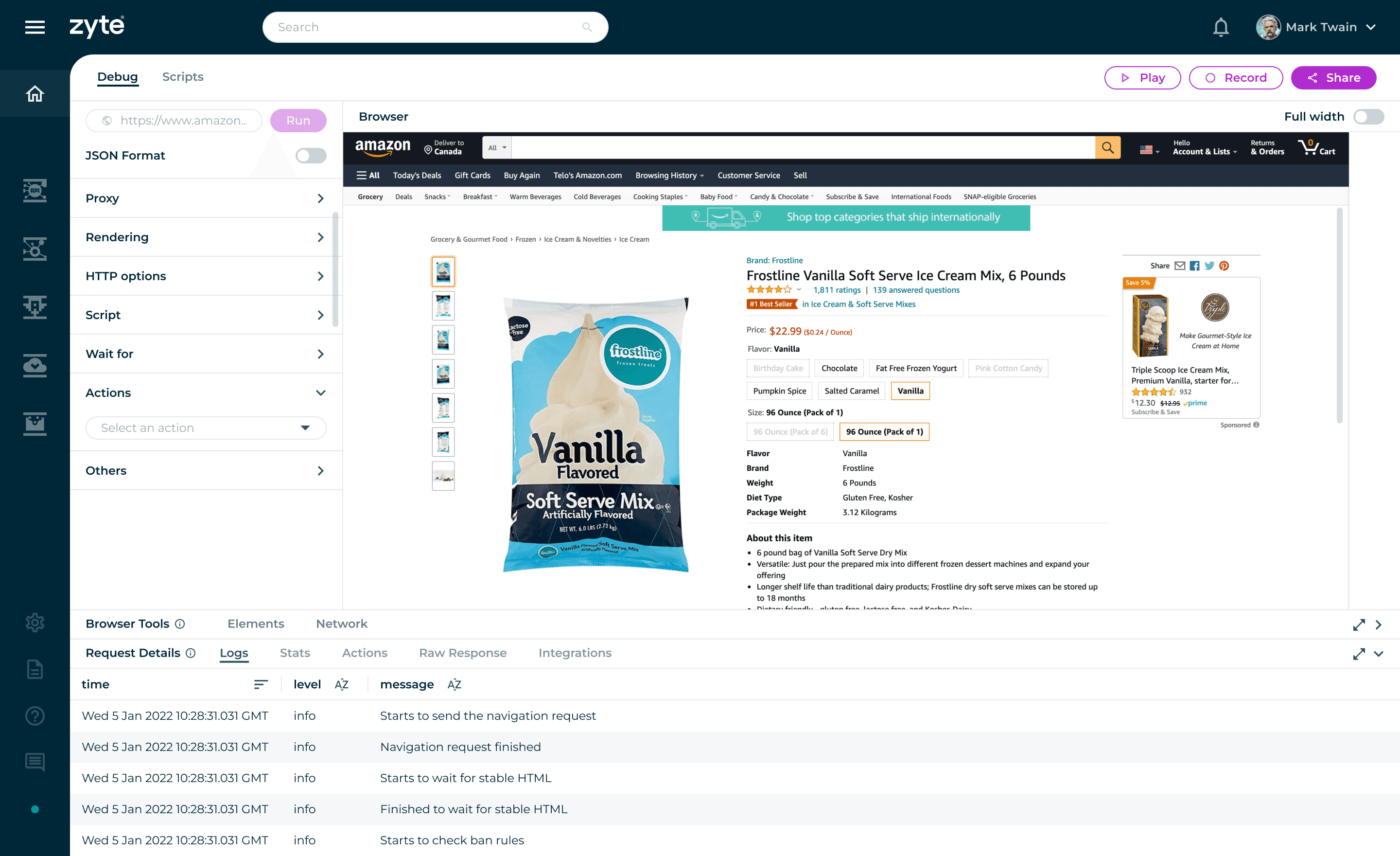Open the settings gear in sidebar
1400x856 pixels.
coord(35,623)
